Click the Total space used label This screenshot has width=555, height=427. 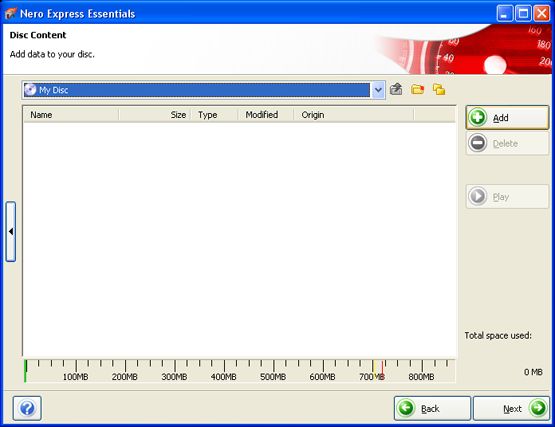tap(498, 335)
